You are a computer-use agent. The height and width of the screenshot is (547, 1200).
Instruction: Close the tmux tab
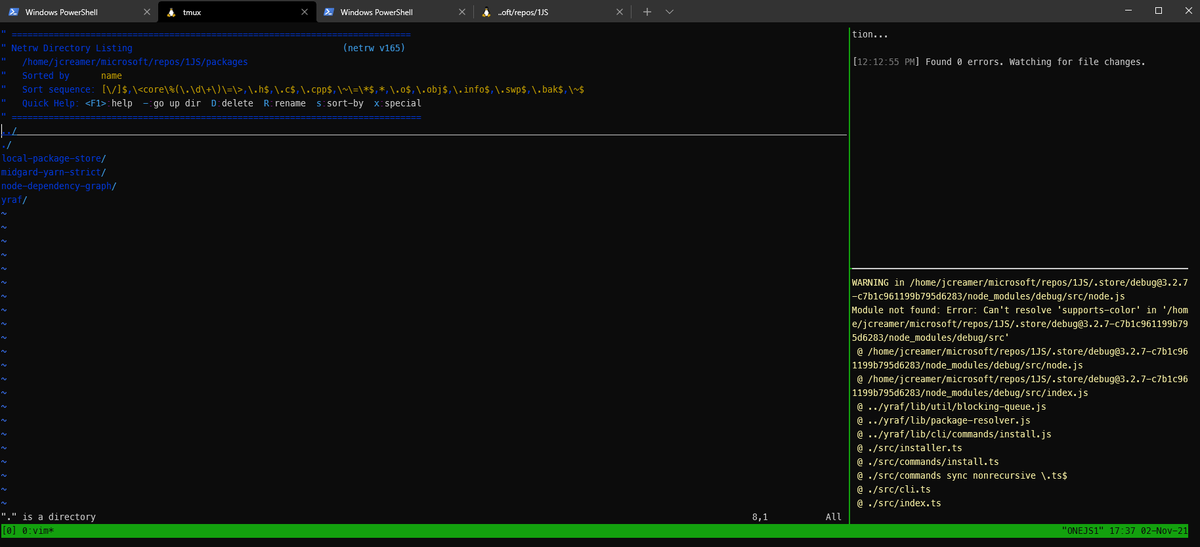click(303, 12)
